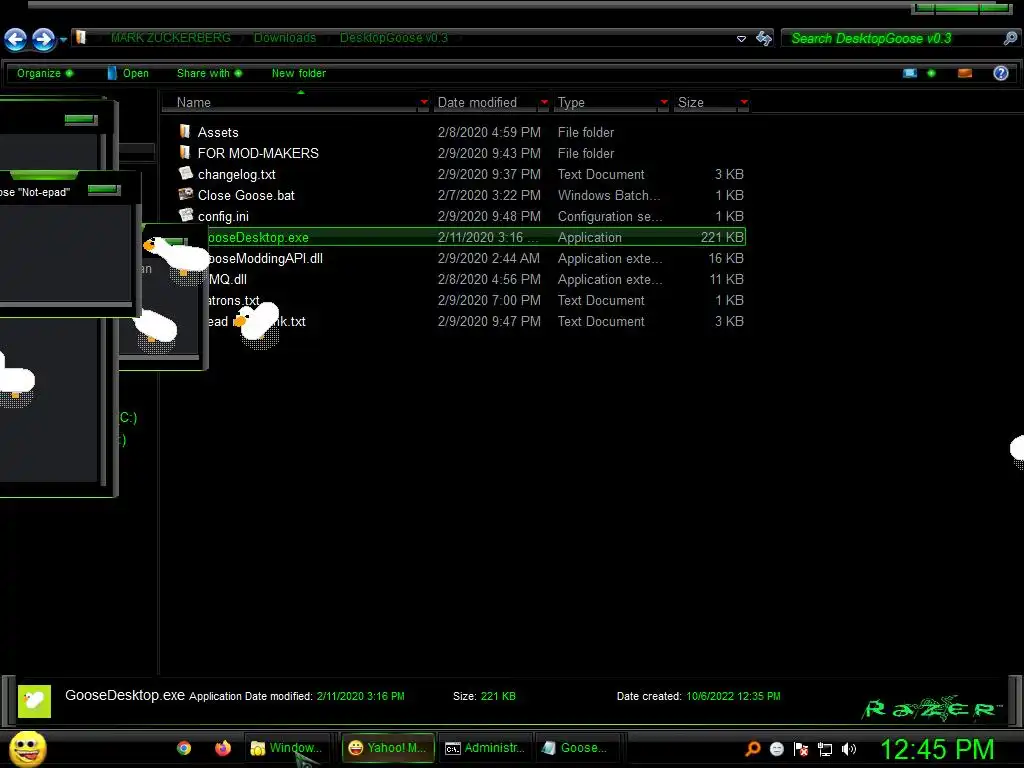Image resolution: width=1024 pixels, height=768 pixels.
Task: Click the changelog.txt file icon
Action: (185, 173)
